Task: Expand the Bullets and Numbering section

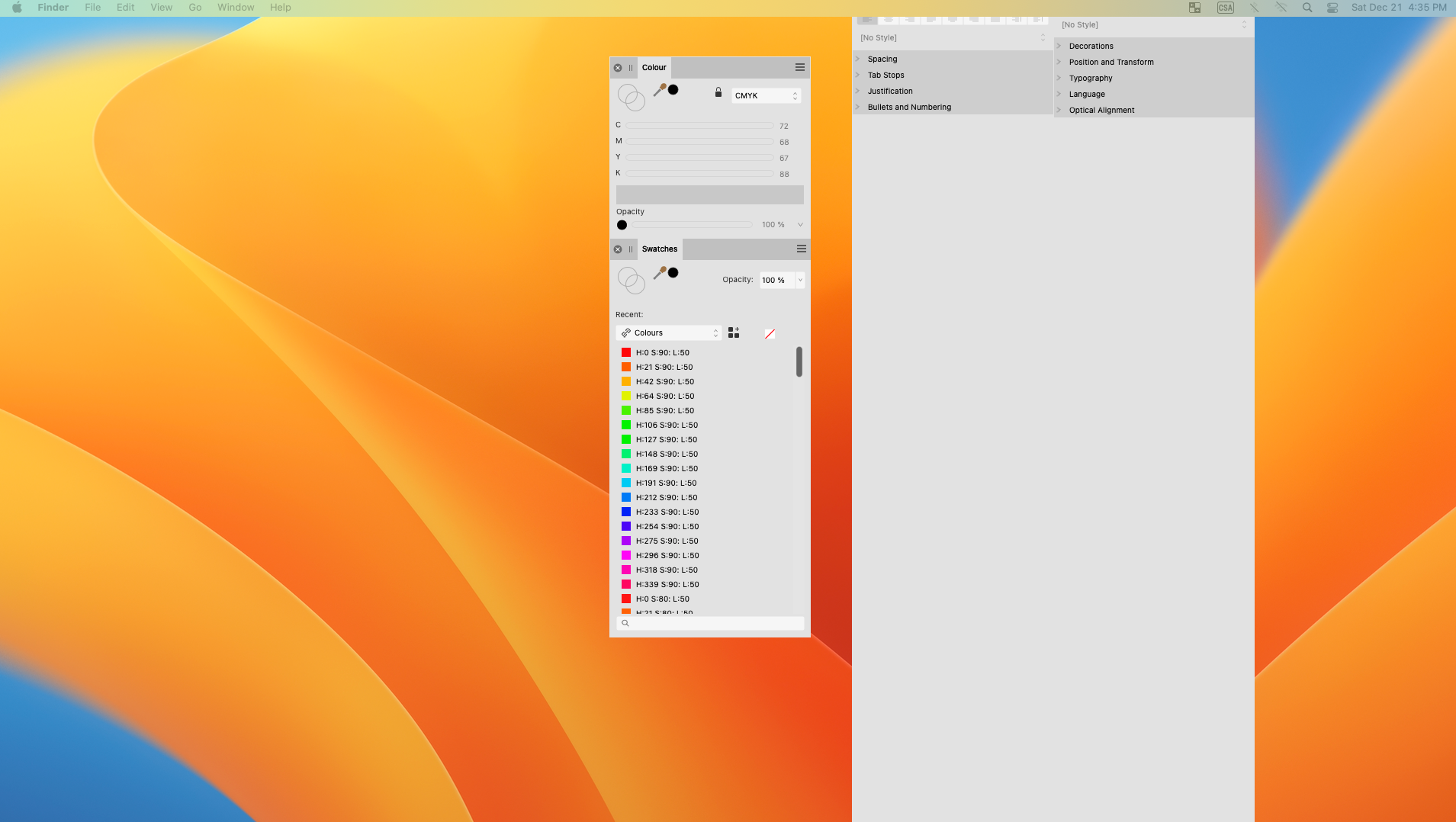Action: (952, 107)
